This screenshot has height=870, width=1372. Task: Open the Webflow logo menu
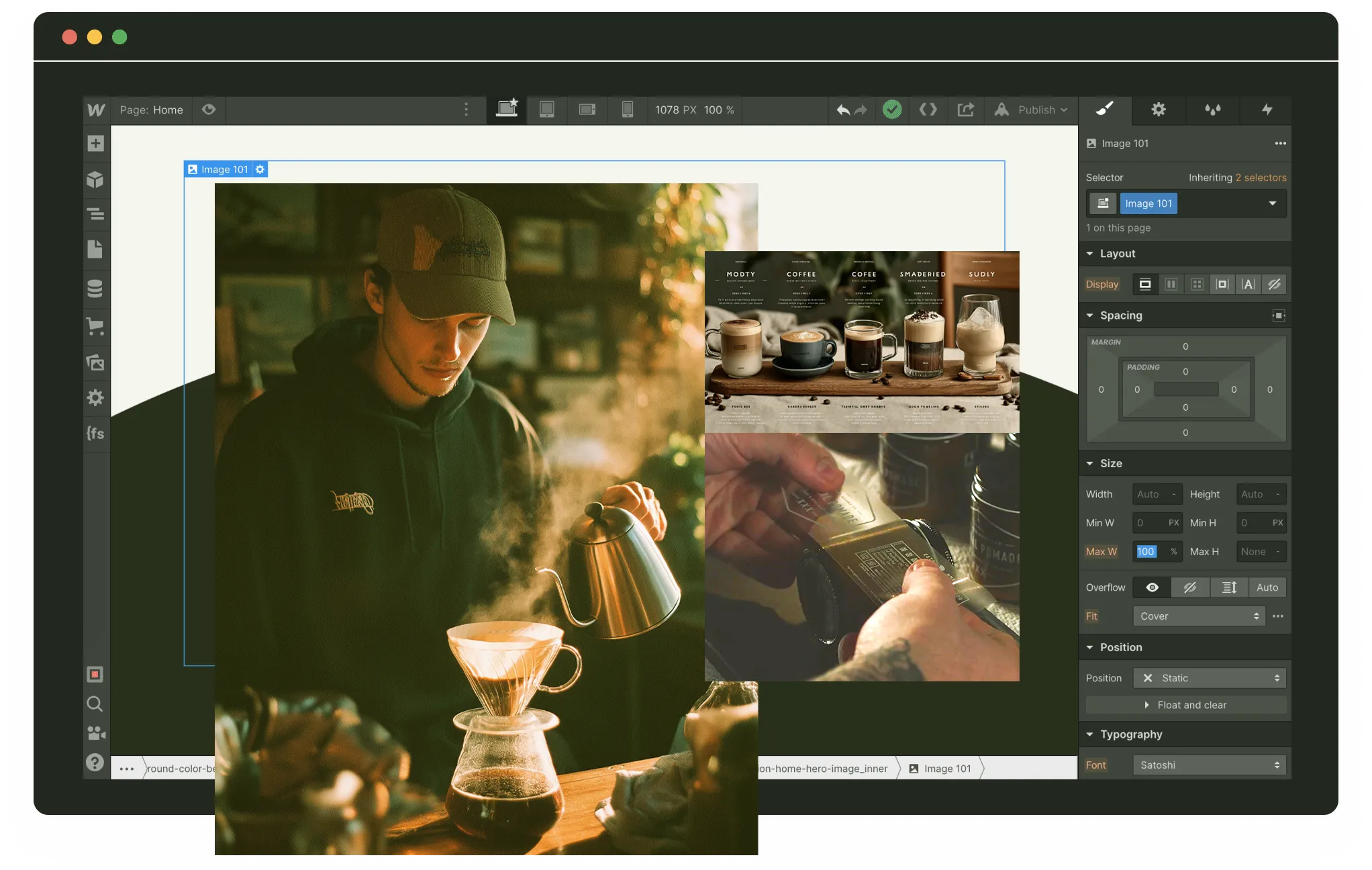(96, 110)
